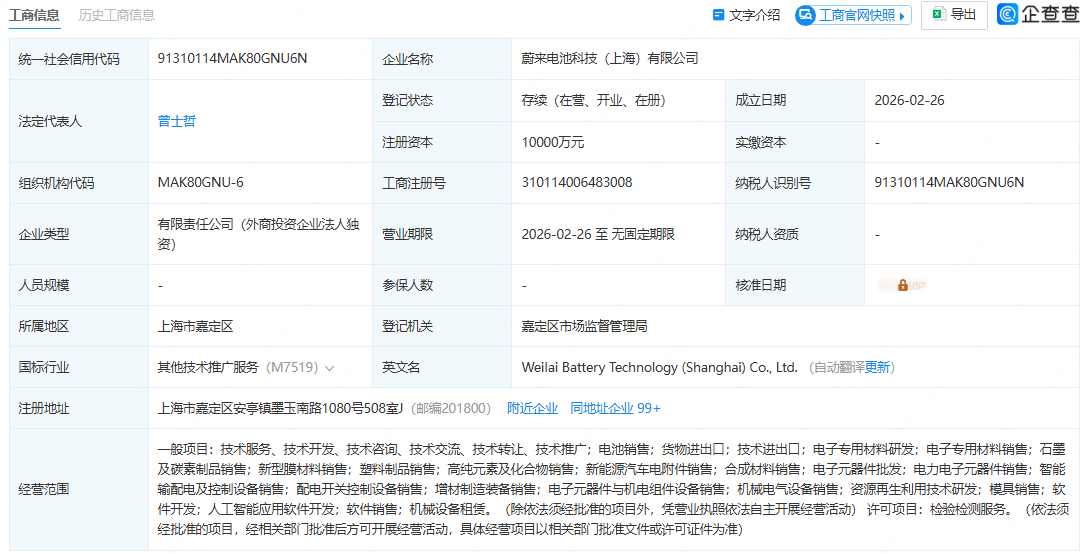This screenshot has height=554, width=1086.
Task: Open the 历史工商信息 tab
Action: (117, 15)
